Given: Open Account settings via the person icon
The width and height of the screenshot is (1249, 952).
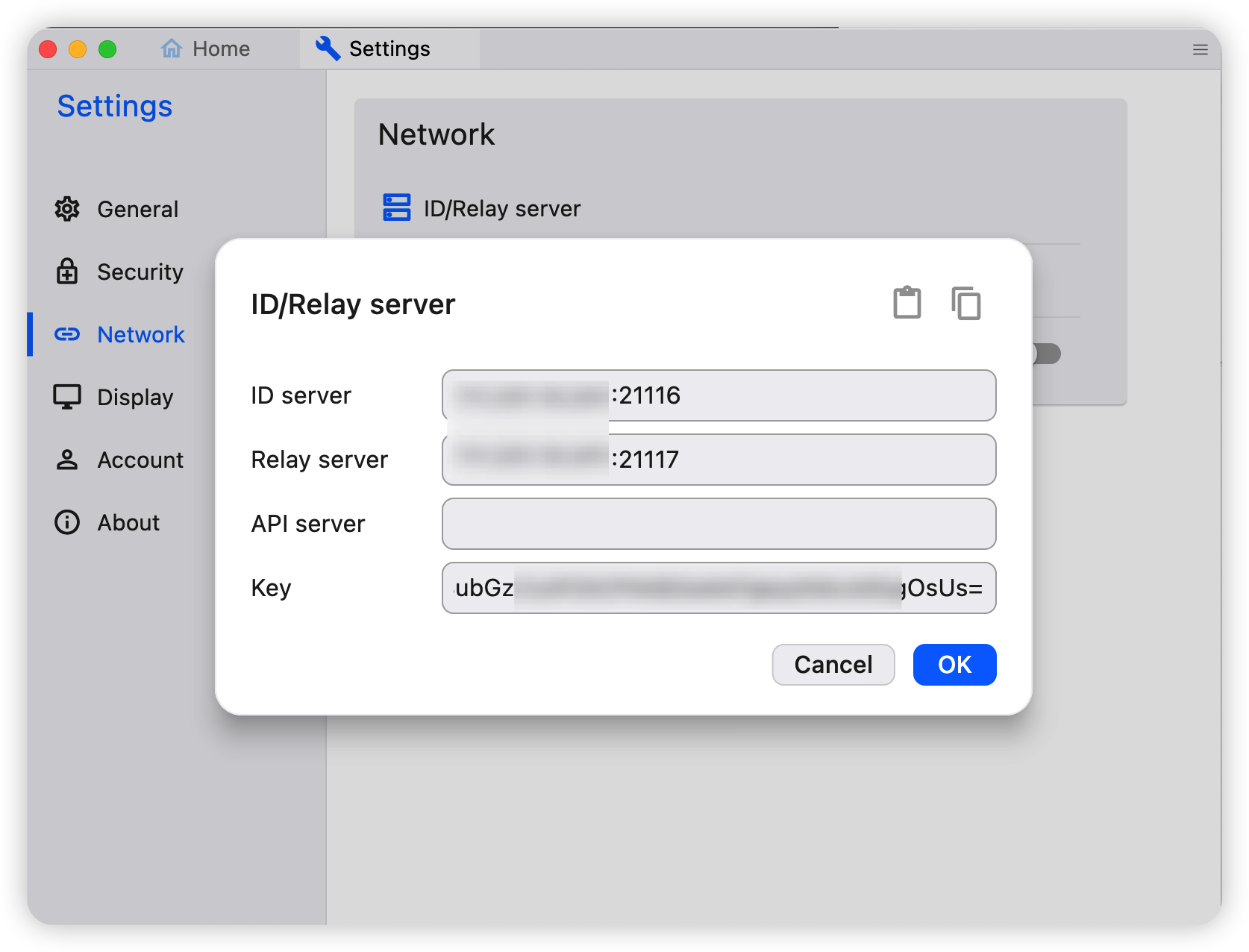Looking at the screenshot, I should point(67,460).
